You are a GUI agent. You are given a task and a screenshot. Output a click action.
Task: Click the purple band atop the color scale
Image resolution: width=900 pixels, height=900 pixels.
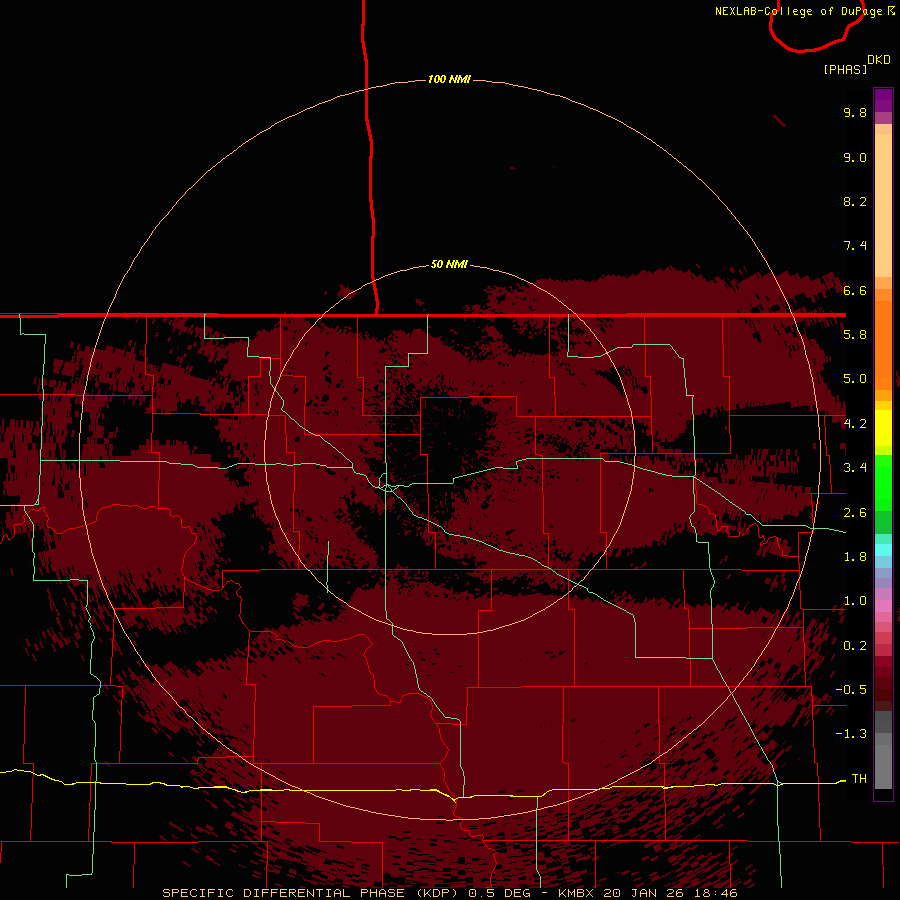coord(883,100)
